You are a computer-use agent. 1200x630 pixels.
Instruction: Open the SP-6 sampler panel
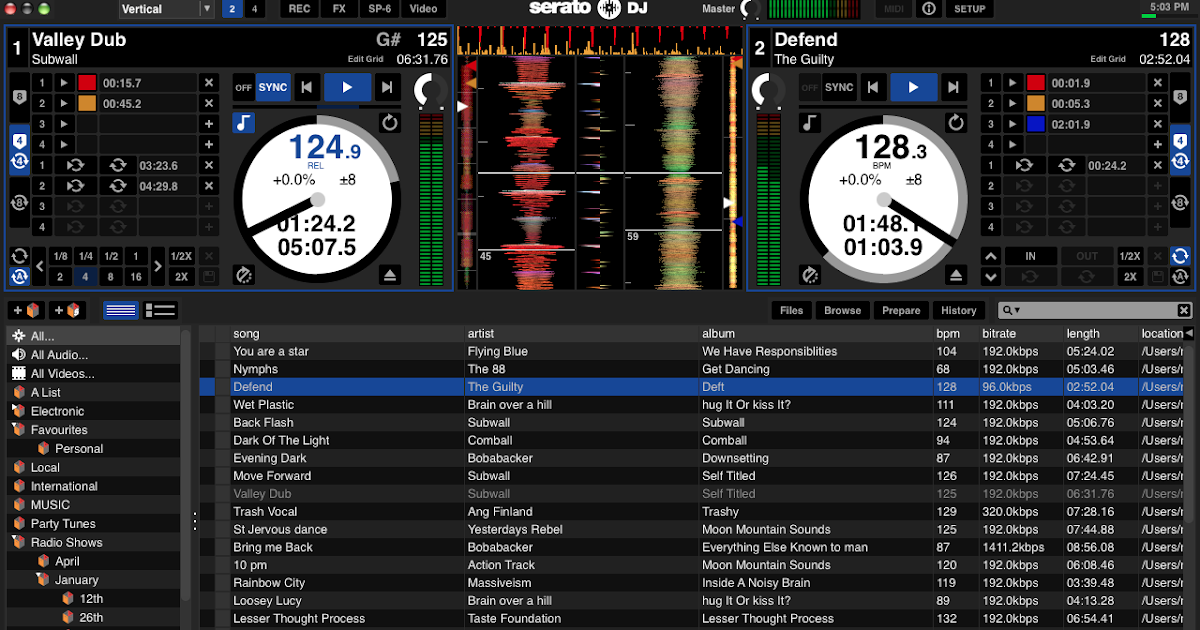[380, 9]
